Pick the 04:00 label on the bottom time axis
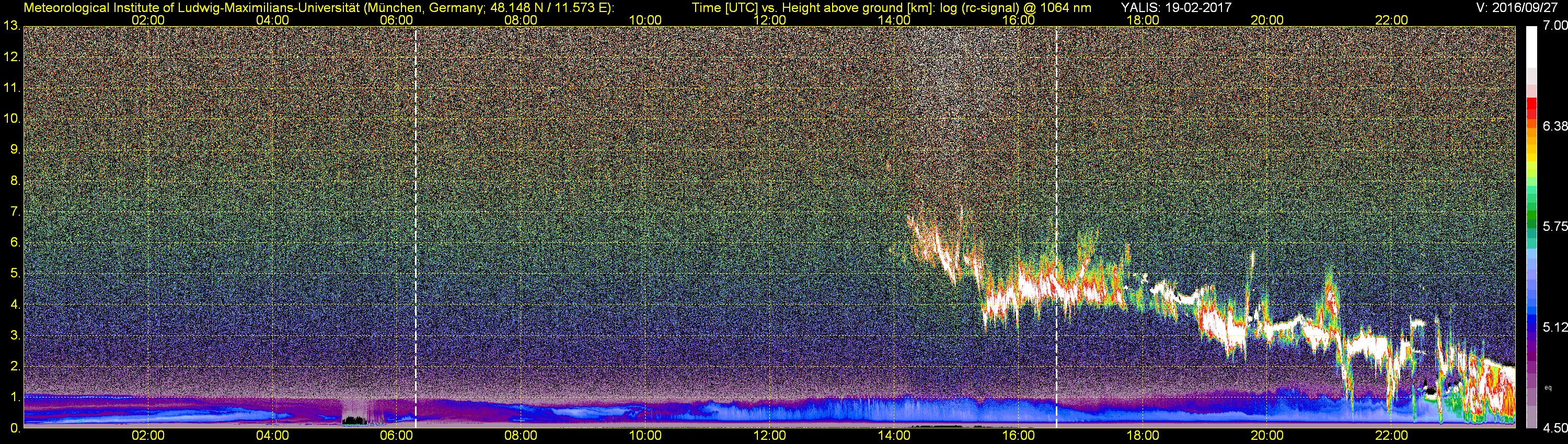 272,436
